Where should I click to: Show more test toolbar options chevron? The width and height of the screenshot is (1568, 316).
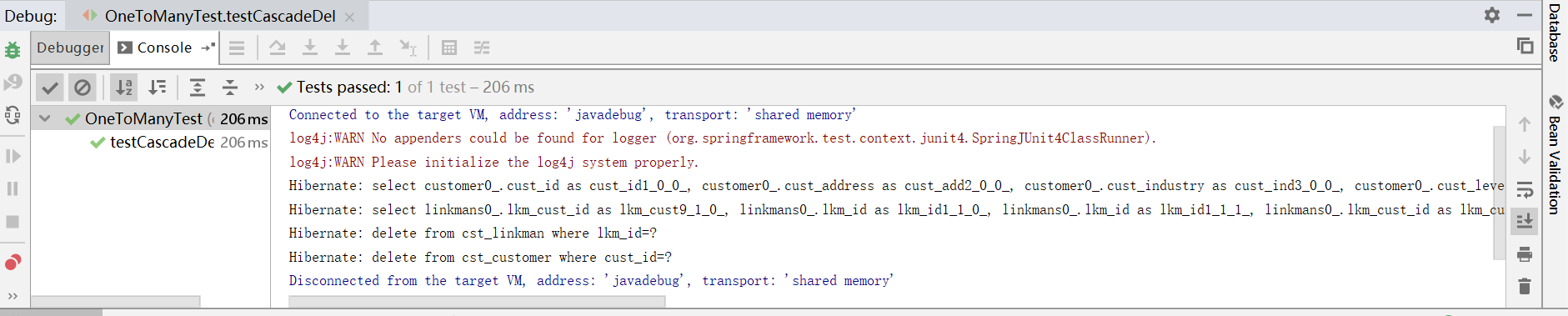(x=259, y=87)
